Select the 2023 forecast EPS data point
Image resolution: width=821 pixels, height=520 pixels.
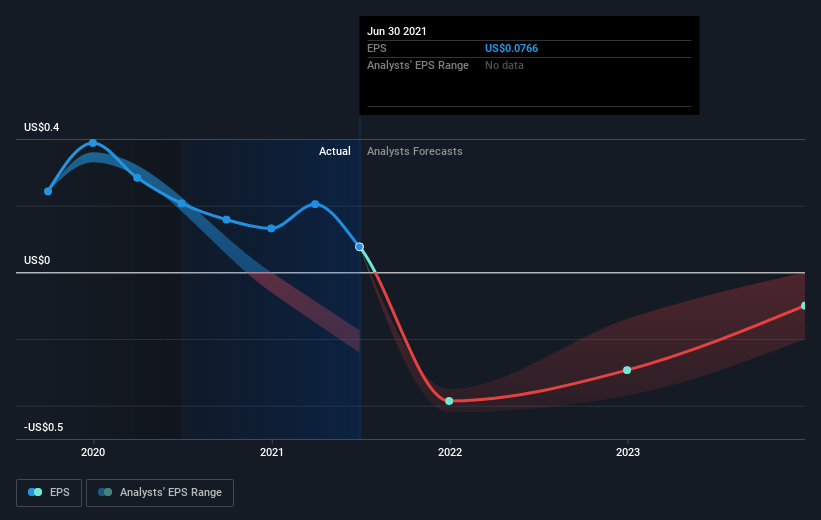[x=627, y=370]
